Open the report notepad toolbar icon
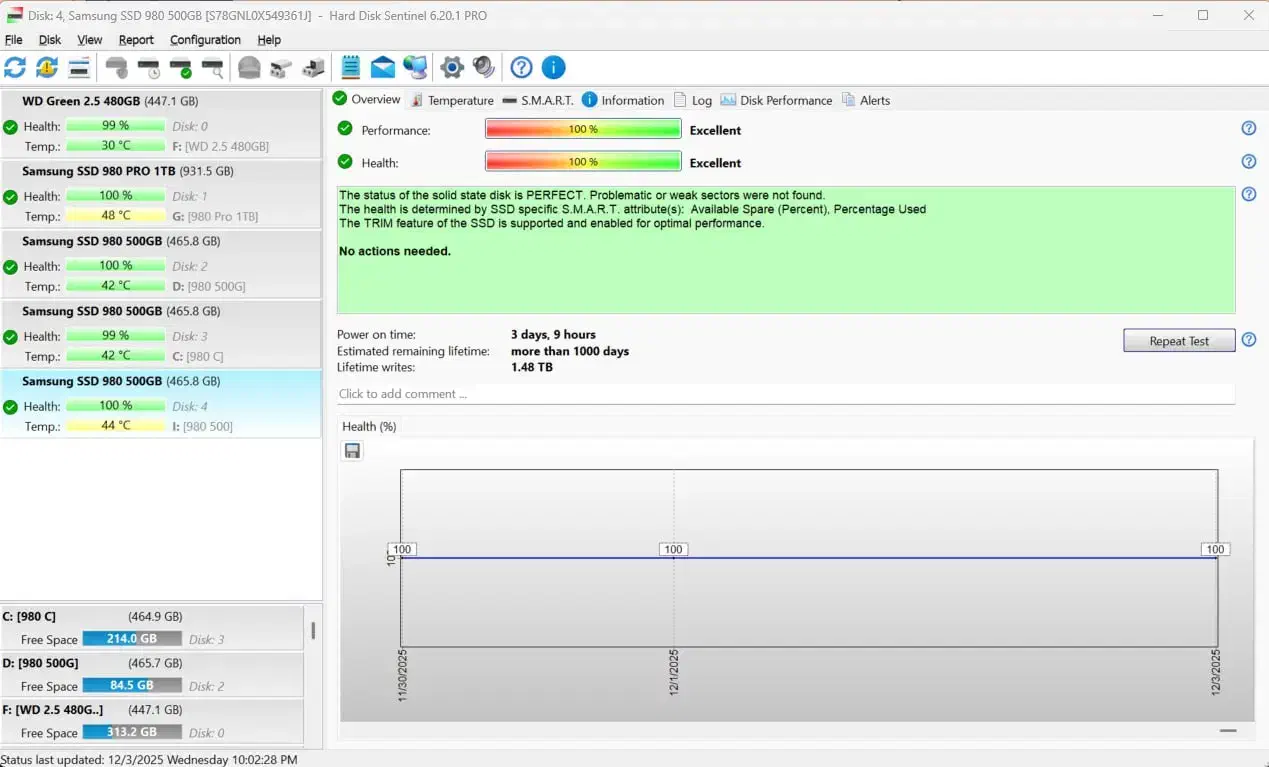Image resolution: width=1269 pixels, height=767 pixels. coord(350,68)
